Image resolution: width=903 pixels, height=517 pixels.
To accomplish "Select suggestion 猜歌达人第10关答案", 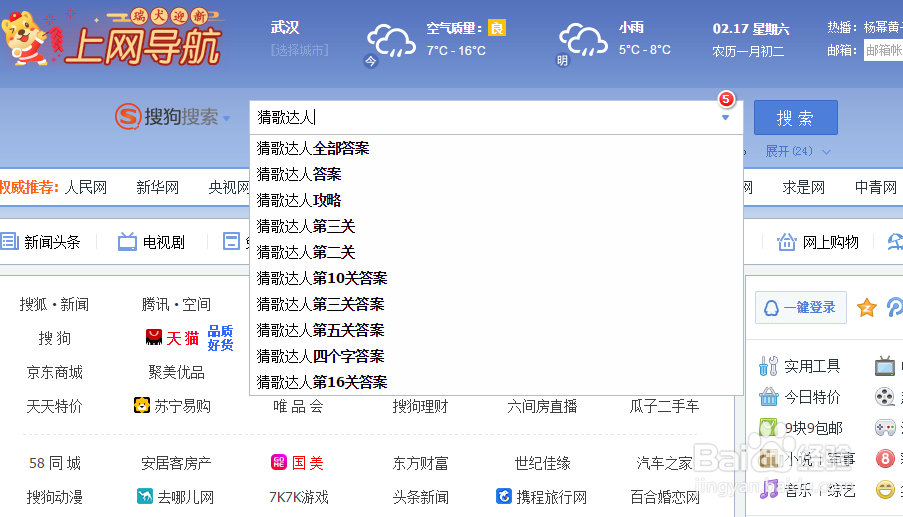I will pyautogui.click(x=496, y=278).
